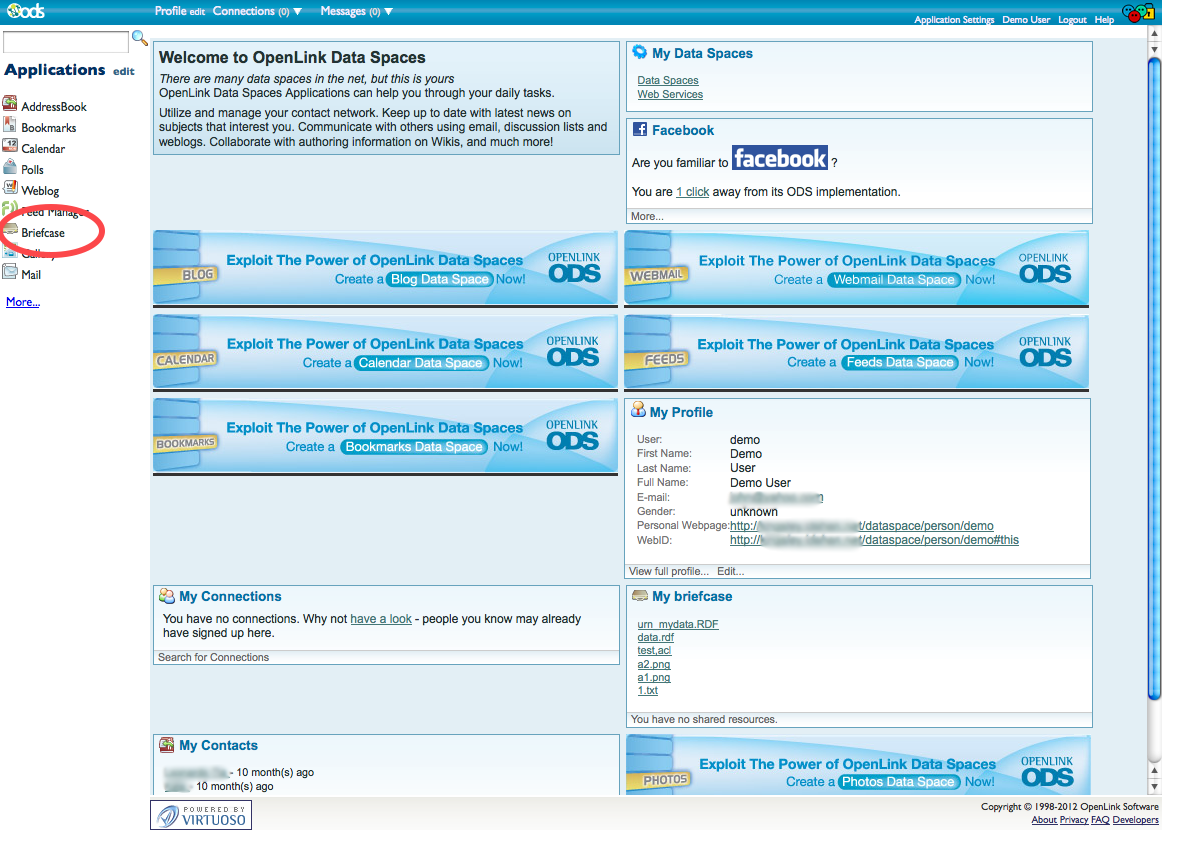Image resolution: width=1180 pixels, height=850 pixels.
Task: Expand More... under Applications list
Action: tap(23, 302)
